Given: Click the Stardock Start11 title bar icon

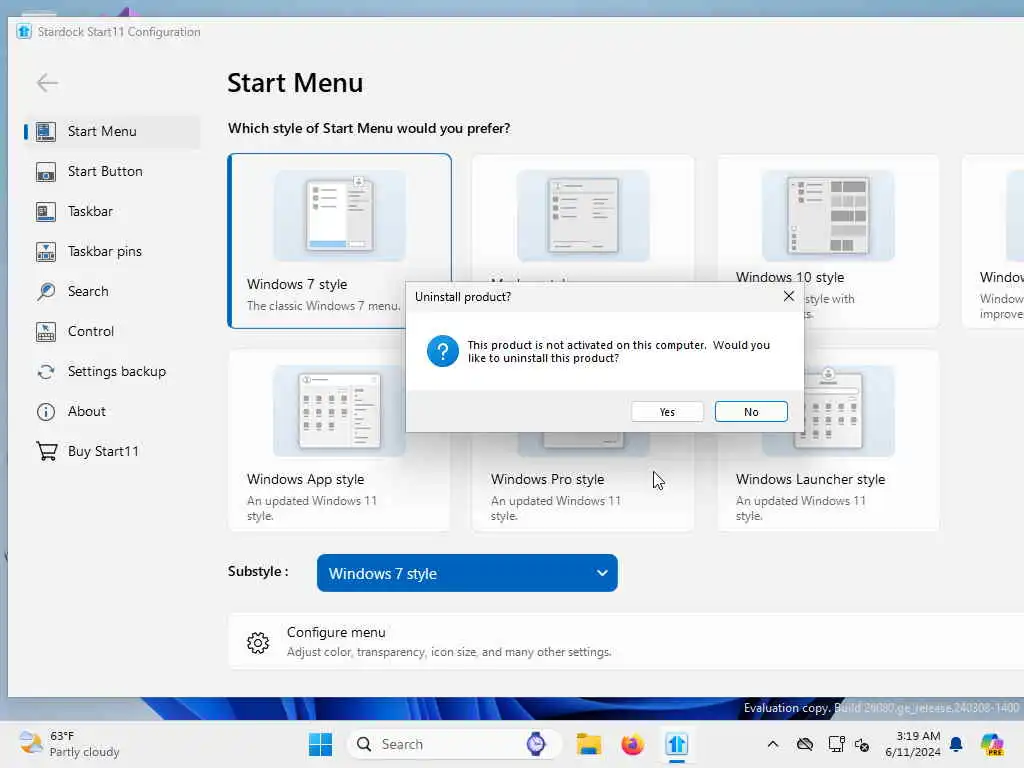Looking at the screenshot, I should pyautogui.click(x=24, y=31).
